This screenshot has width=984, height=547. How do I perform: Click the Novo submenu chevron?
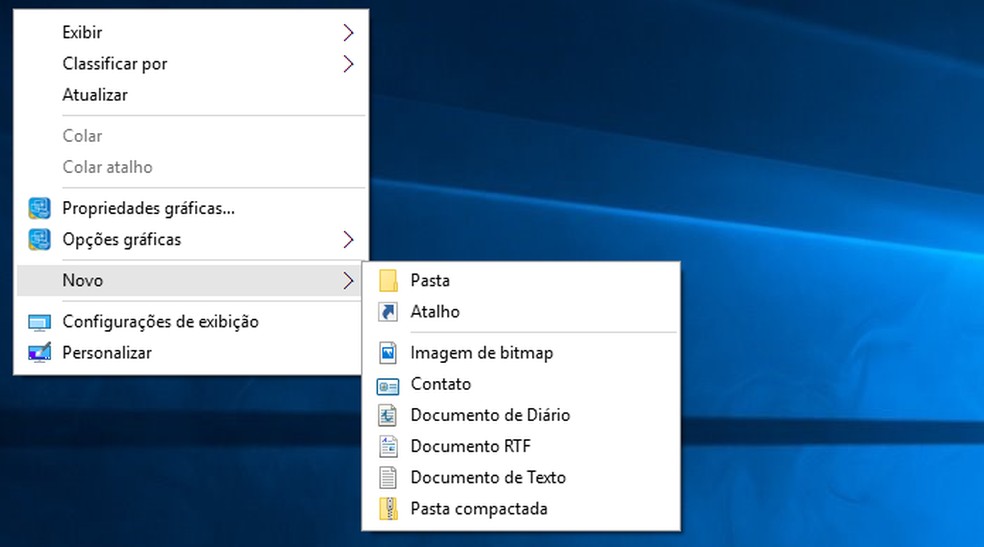coord(348,281)
